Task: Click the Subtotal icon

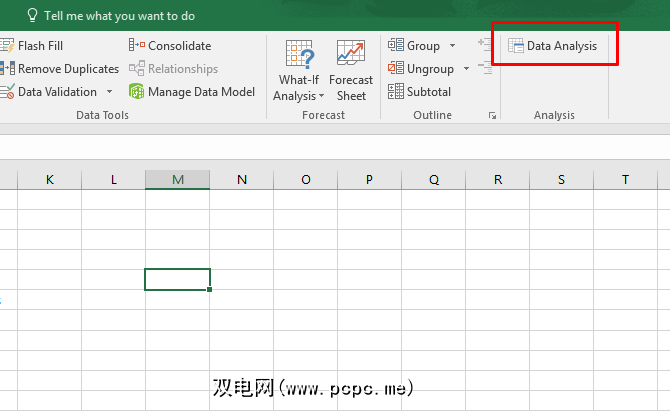Action: [395, 92]
